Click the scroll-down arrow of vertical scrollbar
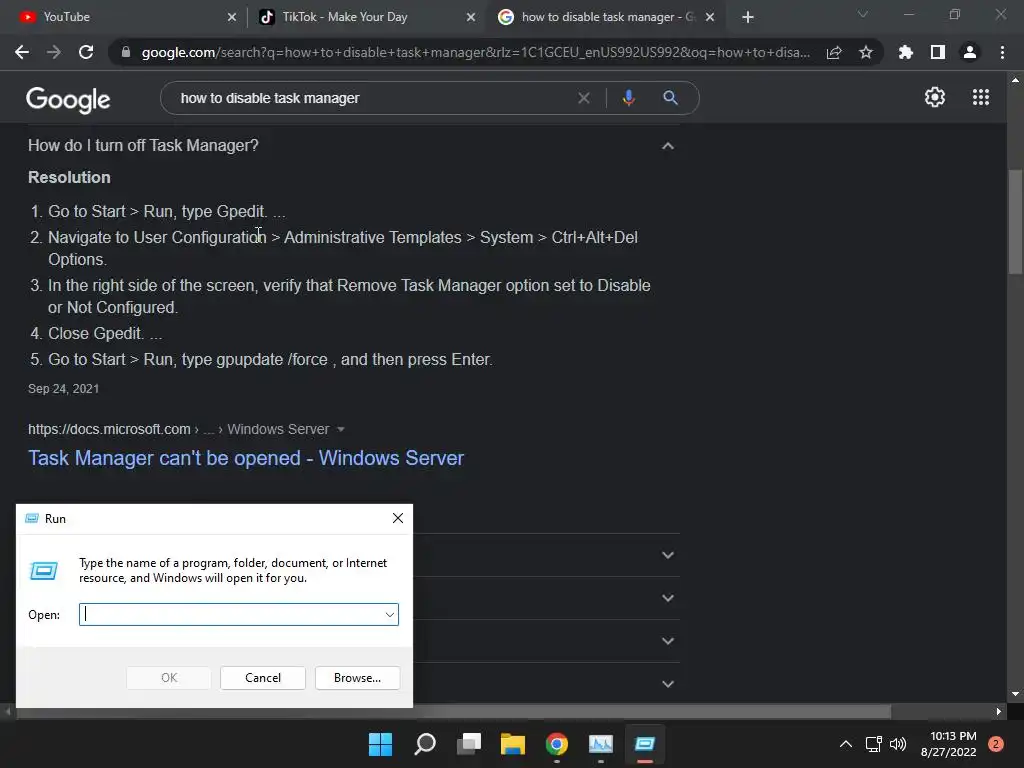Image resolution: width=1024 pixels, height=768 pixels. (1015, 694)
